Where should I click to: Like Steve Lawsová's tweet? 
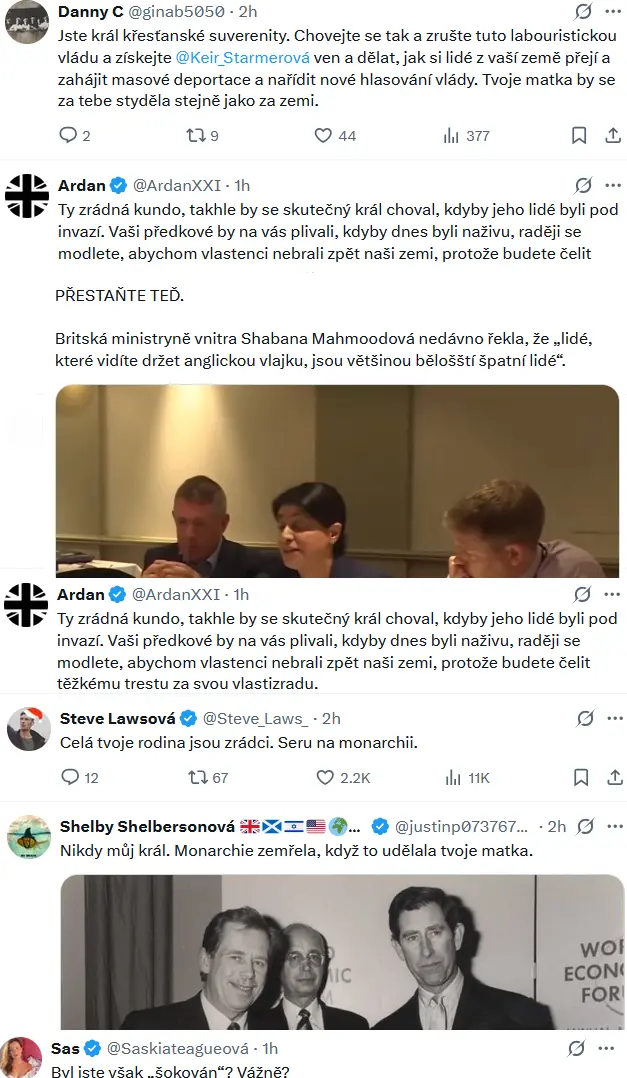point(325,777)
